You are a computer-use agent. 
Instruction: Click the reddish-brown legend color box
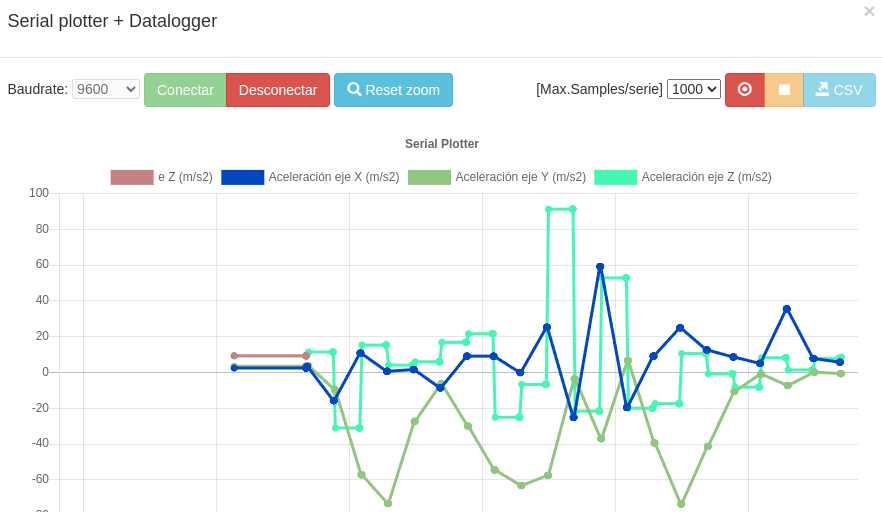pos(132,177)
